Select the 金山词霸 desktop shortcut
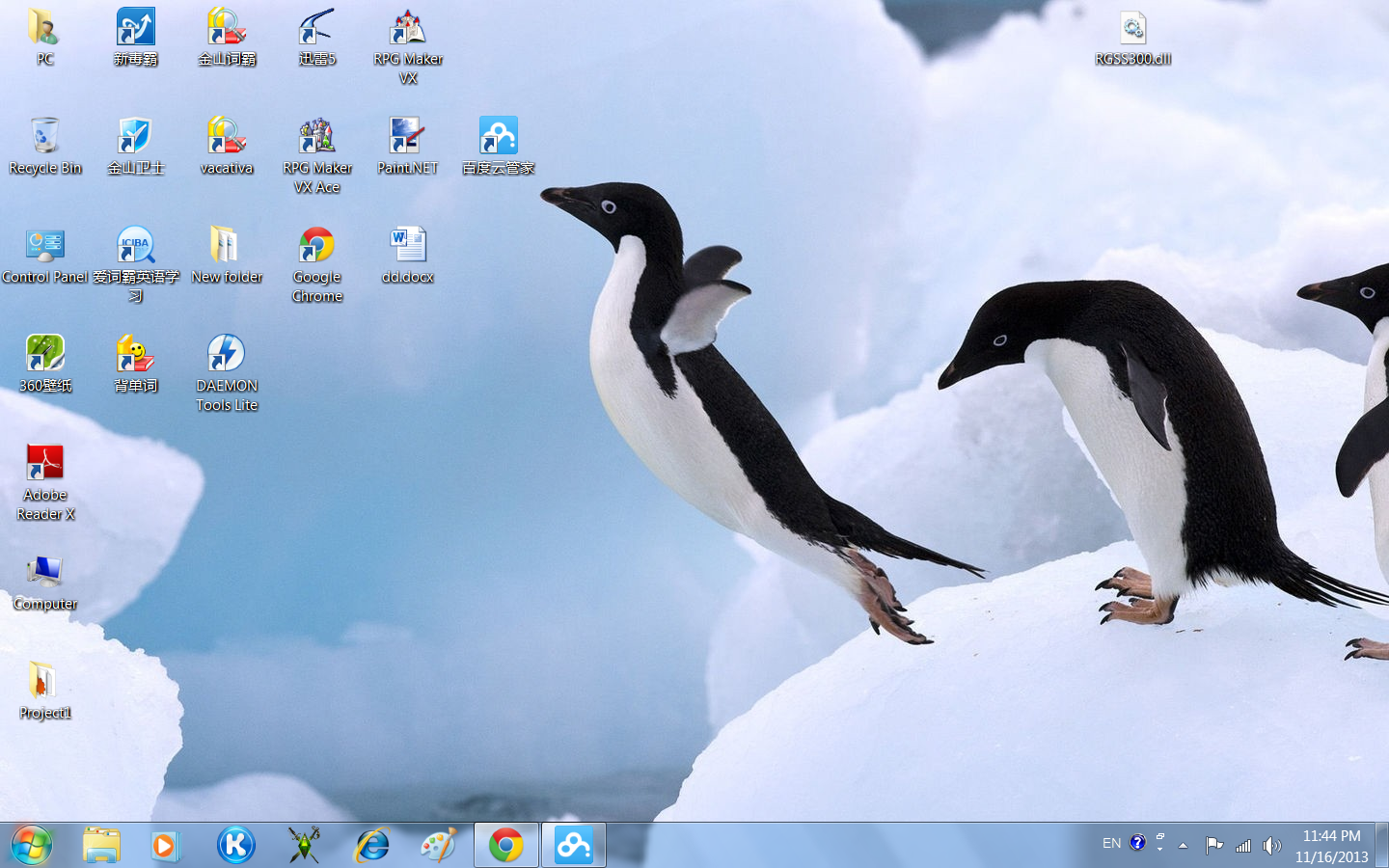1389x868 pixels. (x=227, y=37)
